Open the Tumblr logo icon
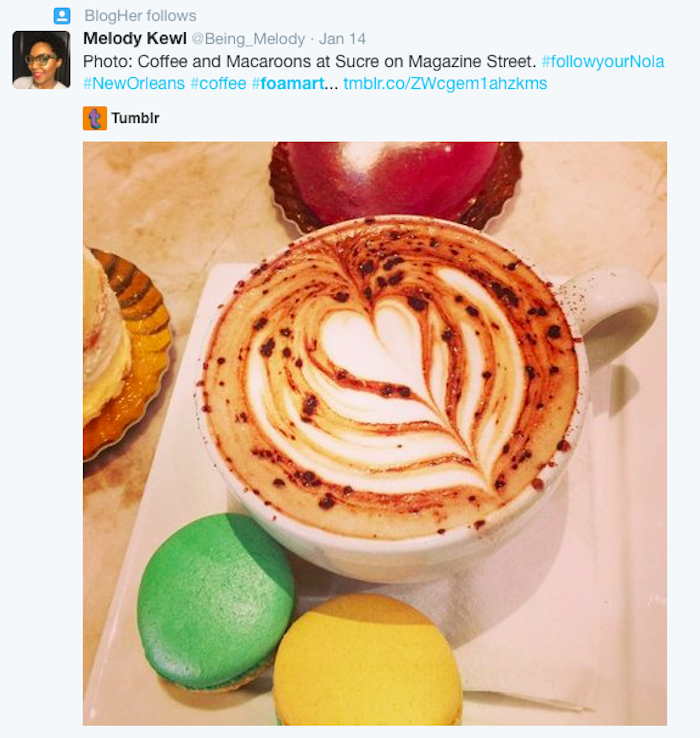 coord(94,118)
